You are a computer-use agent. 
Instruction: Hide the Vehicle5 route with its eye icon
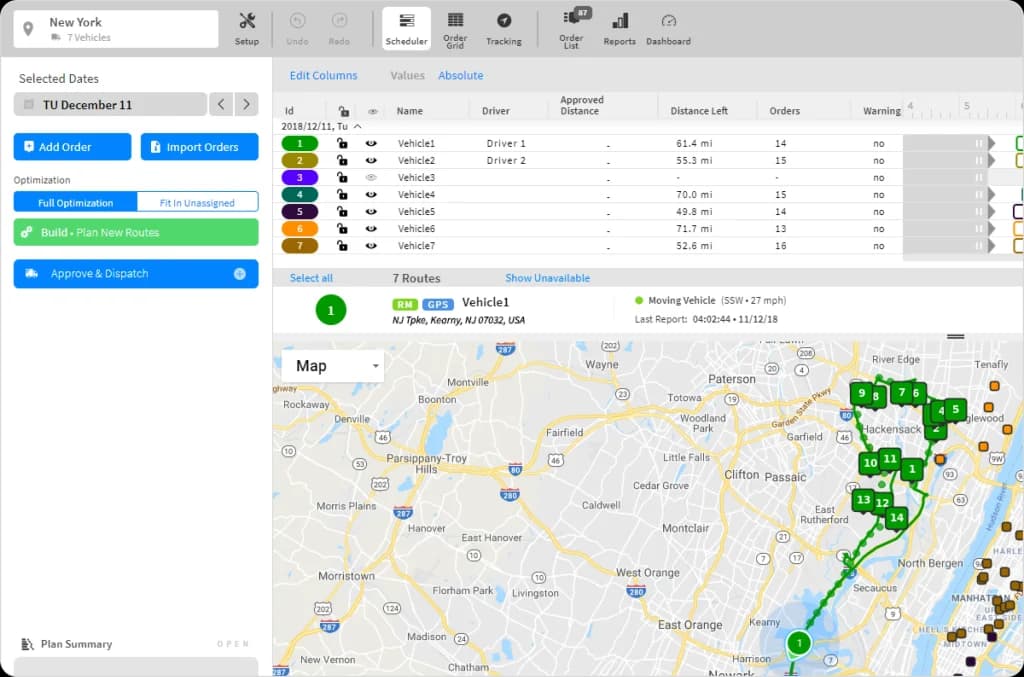[x=372, y=211]
